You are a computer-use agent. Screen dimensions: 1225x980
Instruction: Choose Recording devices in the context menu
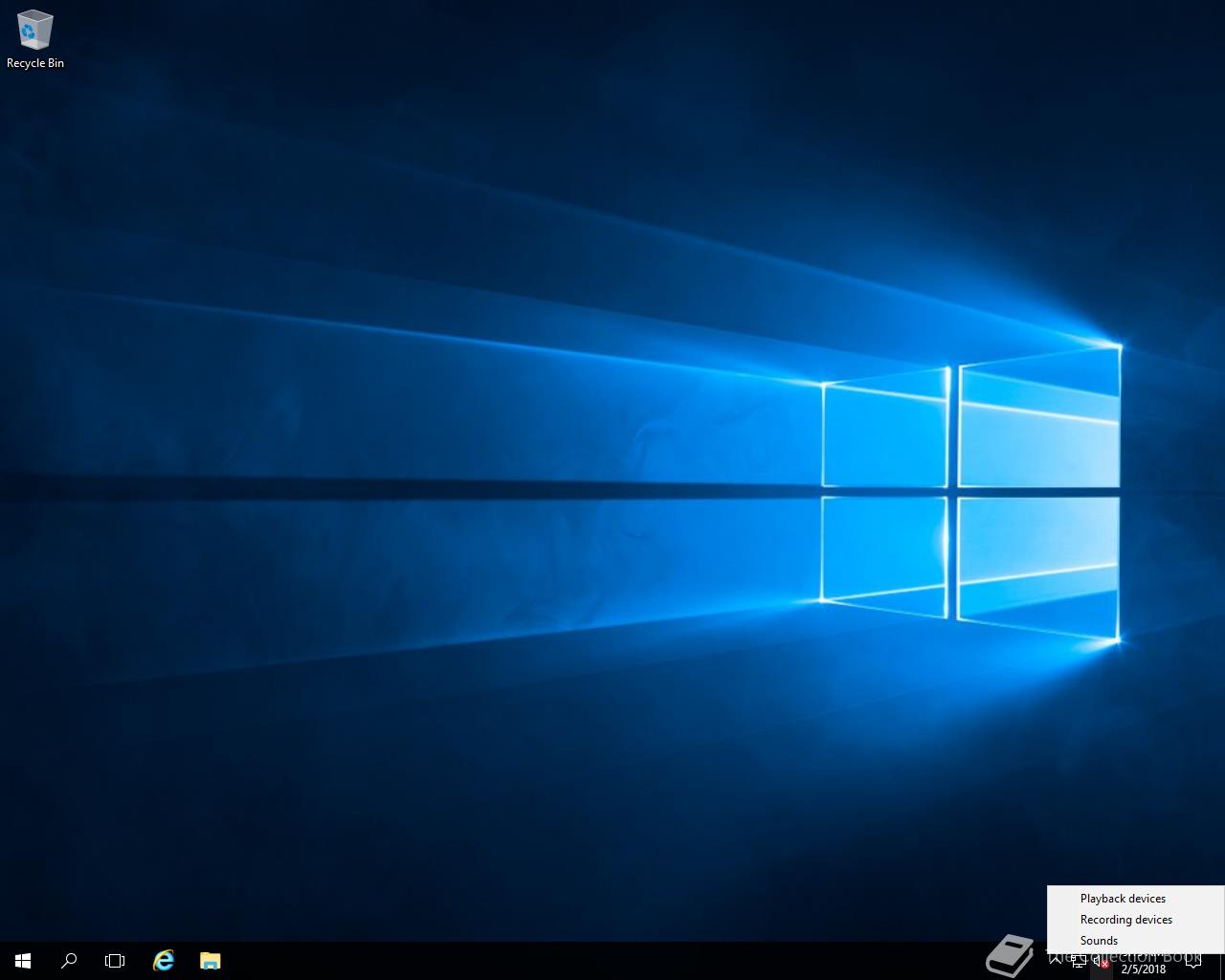pyautogui.click(x=1135, y=919)
